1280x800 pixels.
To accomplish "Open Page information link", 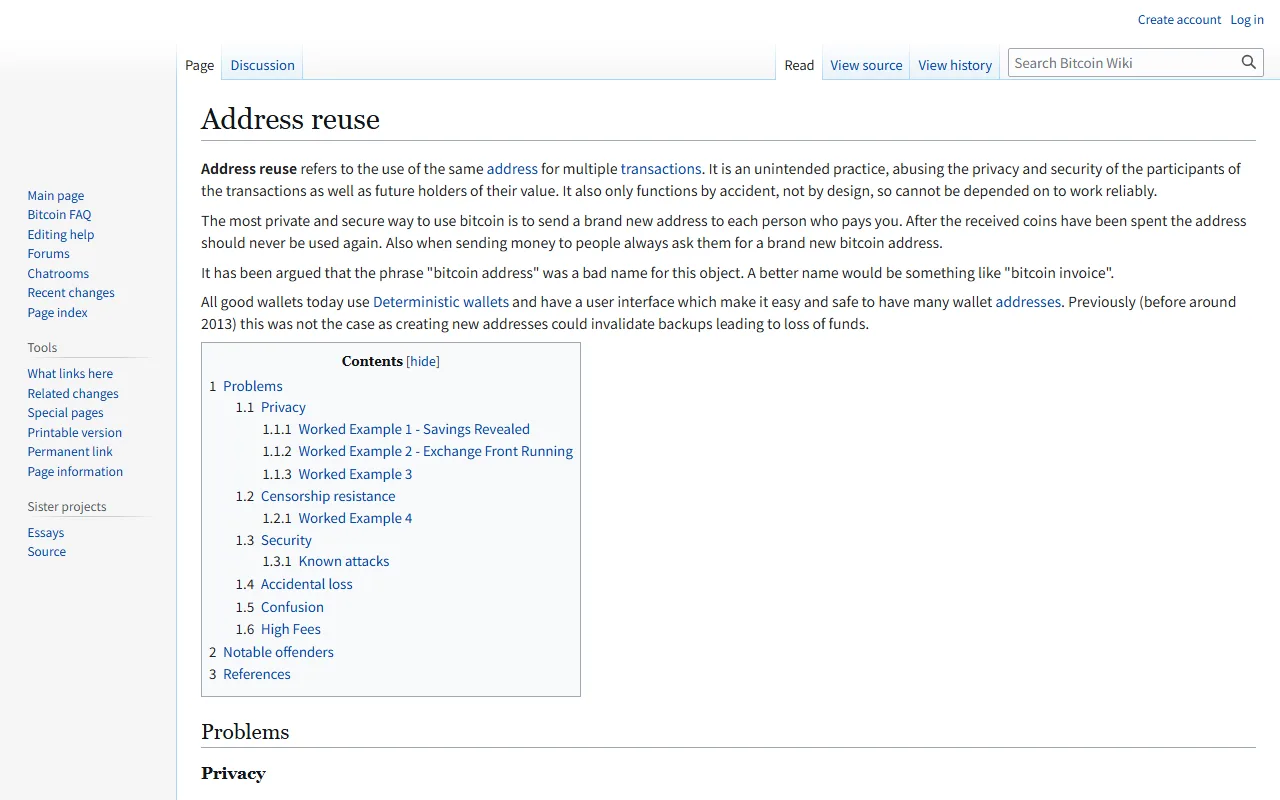I will click(75, 472).
